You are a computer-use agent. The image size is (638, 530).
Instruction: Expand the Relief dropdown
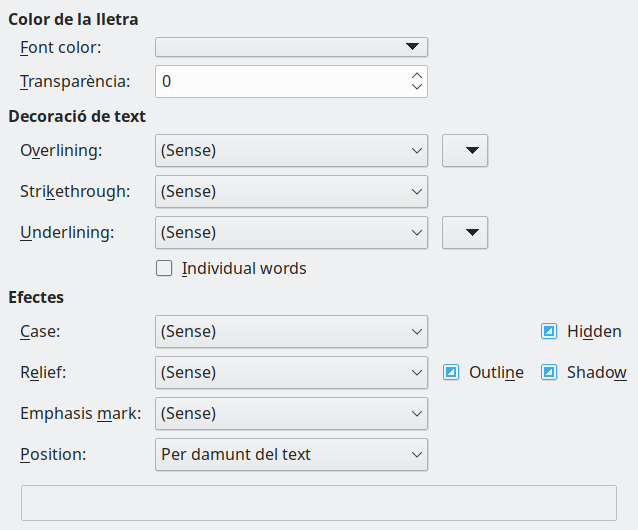291,372
